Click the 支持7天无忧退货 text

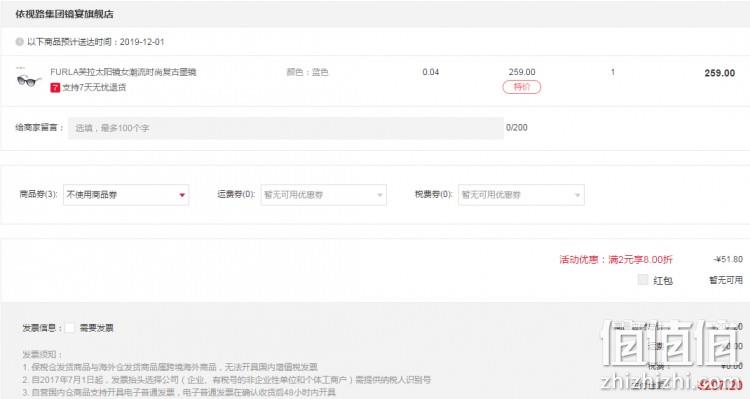tap(94, 88)
